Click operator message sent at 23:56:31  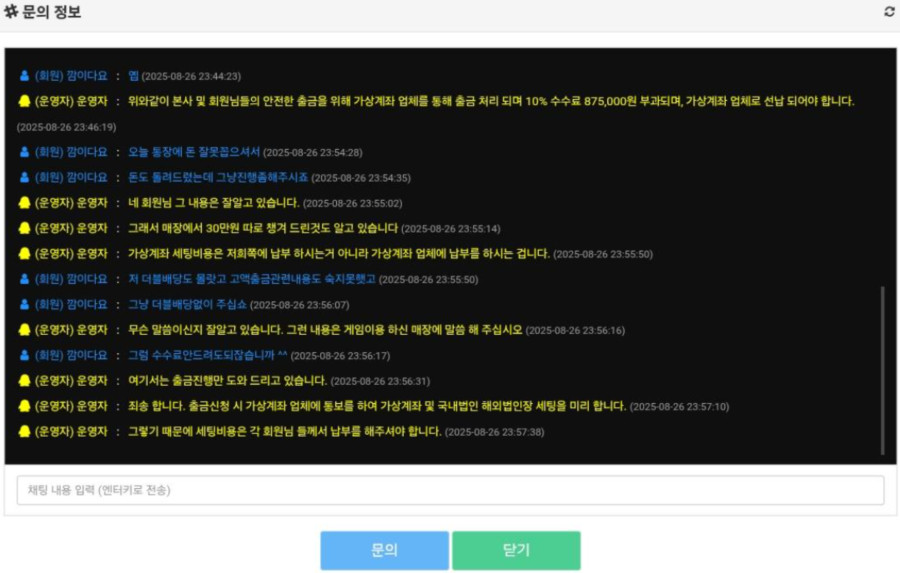pos(227,381)
